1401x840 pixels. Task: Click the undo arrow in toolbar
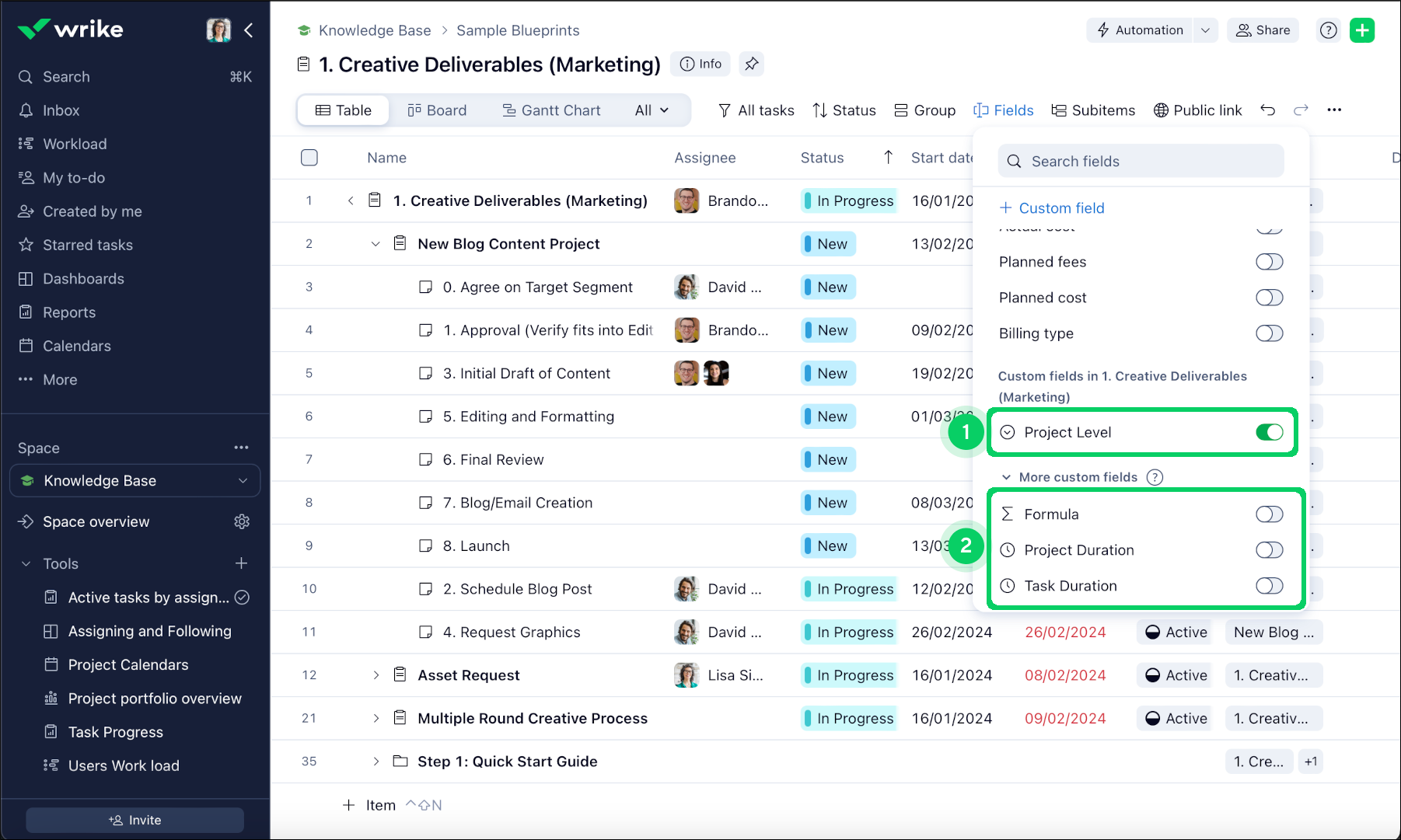1268,110
